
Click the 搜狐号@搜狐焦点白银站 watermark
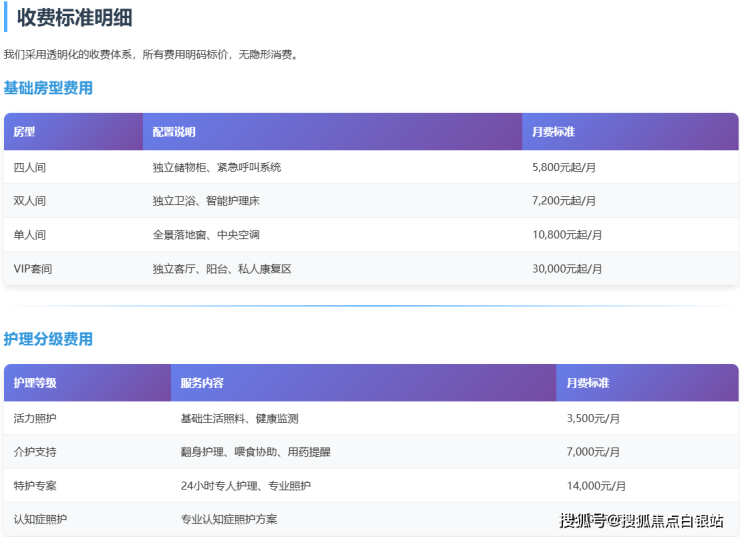tap(640, 520)
